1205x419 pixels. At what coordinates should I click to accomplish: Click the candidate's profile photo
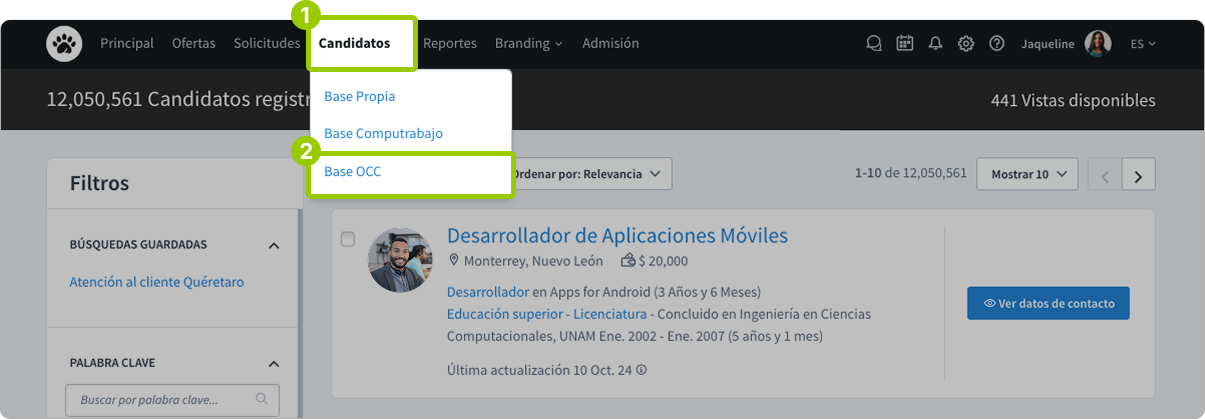[x=401, y=260]
